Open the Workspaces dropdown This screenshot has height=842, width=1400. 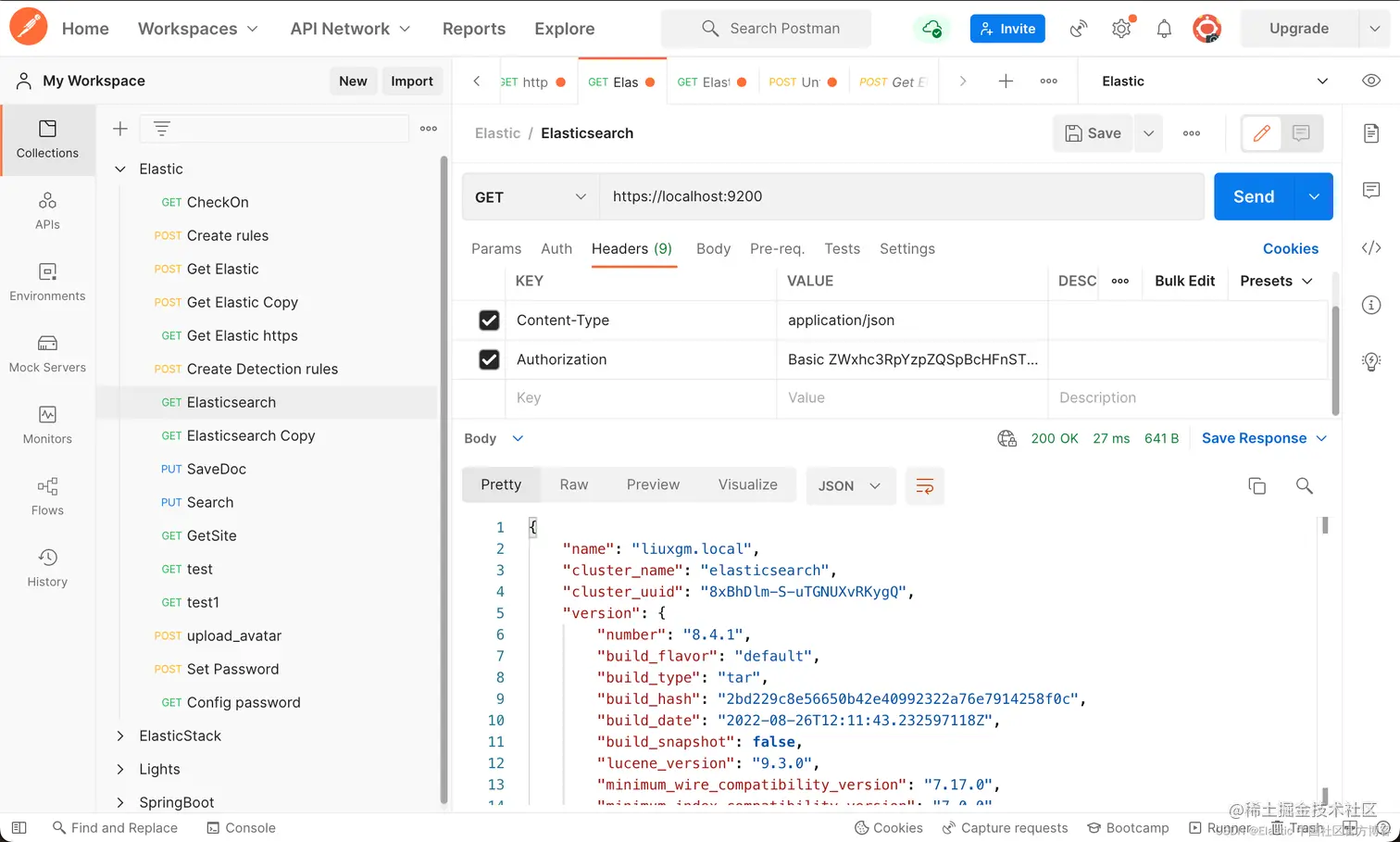pos(198,29)
